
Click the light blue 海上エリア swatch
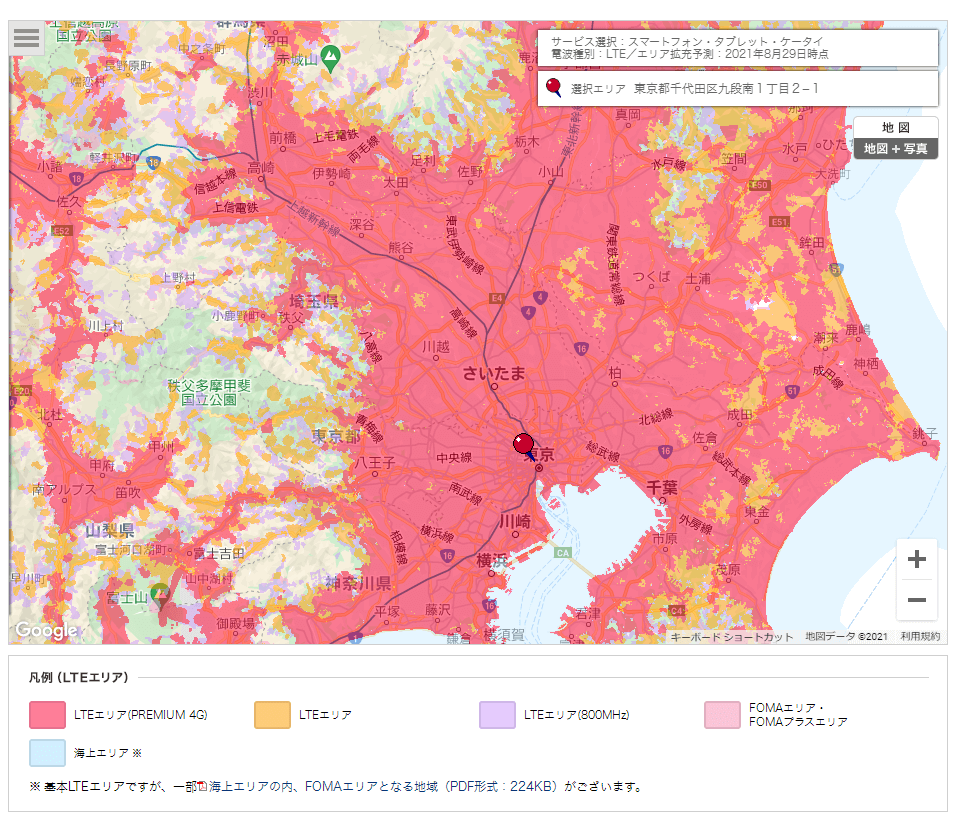[47, 753]
